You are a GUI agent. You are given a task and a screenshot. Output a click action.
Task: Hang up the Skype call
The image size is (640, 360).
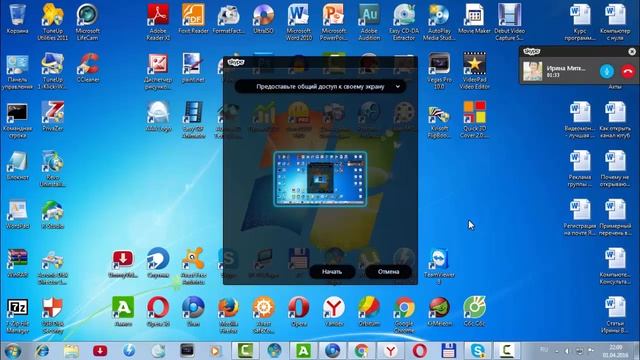click(628, 71)
